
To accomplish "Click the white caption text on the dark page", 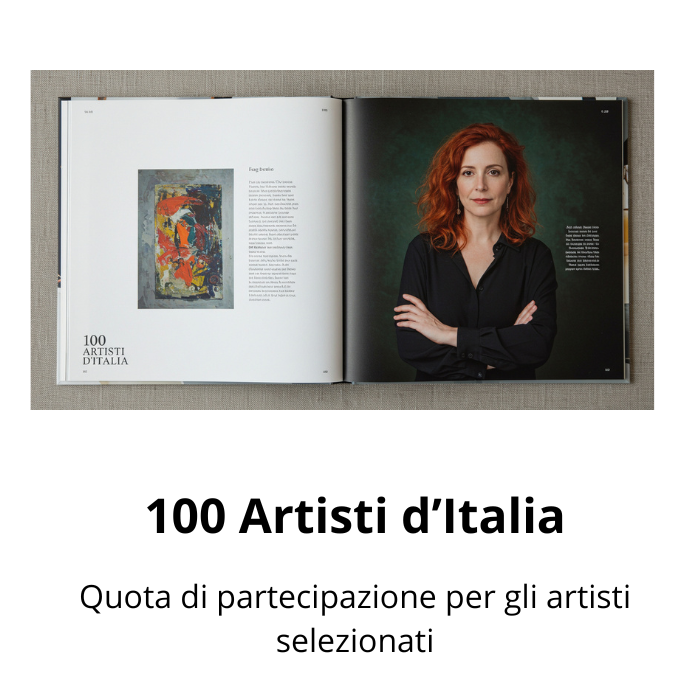I will tap(583, 248).
